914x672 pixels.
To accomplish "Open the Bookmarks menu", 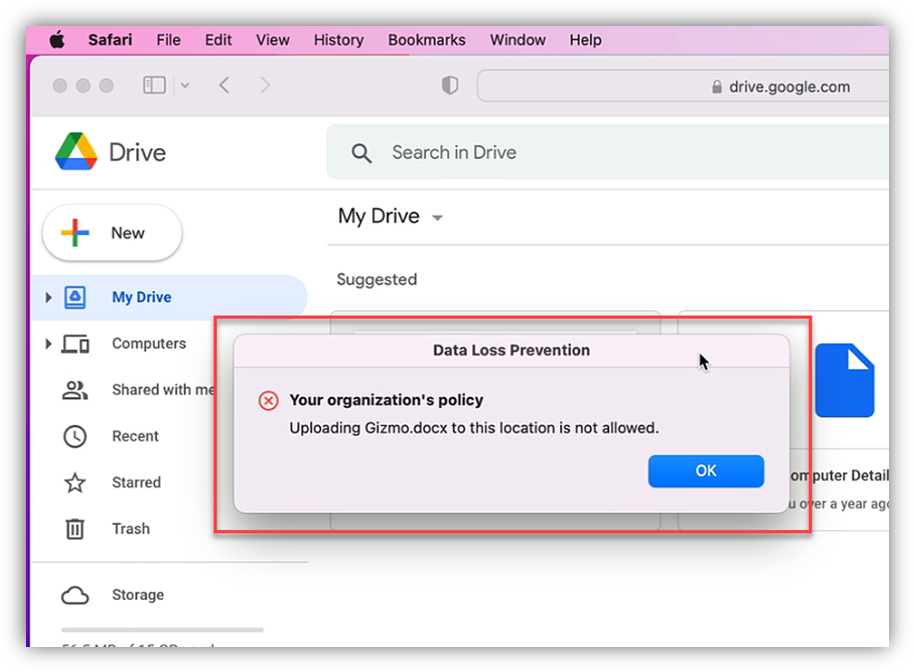I will coord(427,40).
